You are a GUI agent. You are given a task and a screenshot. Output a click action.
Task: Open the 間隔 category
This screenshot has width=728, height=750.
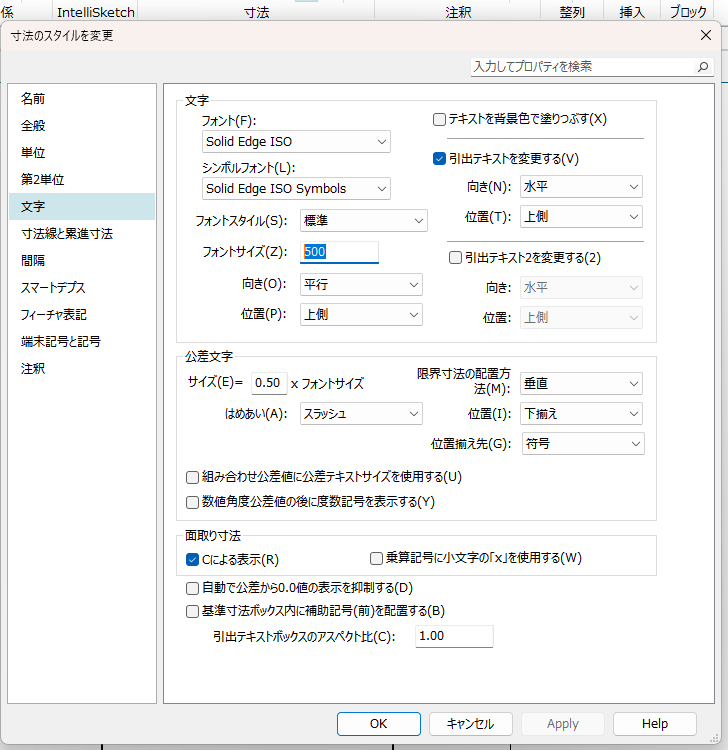point(82,260)
